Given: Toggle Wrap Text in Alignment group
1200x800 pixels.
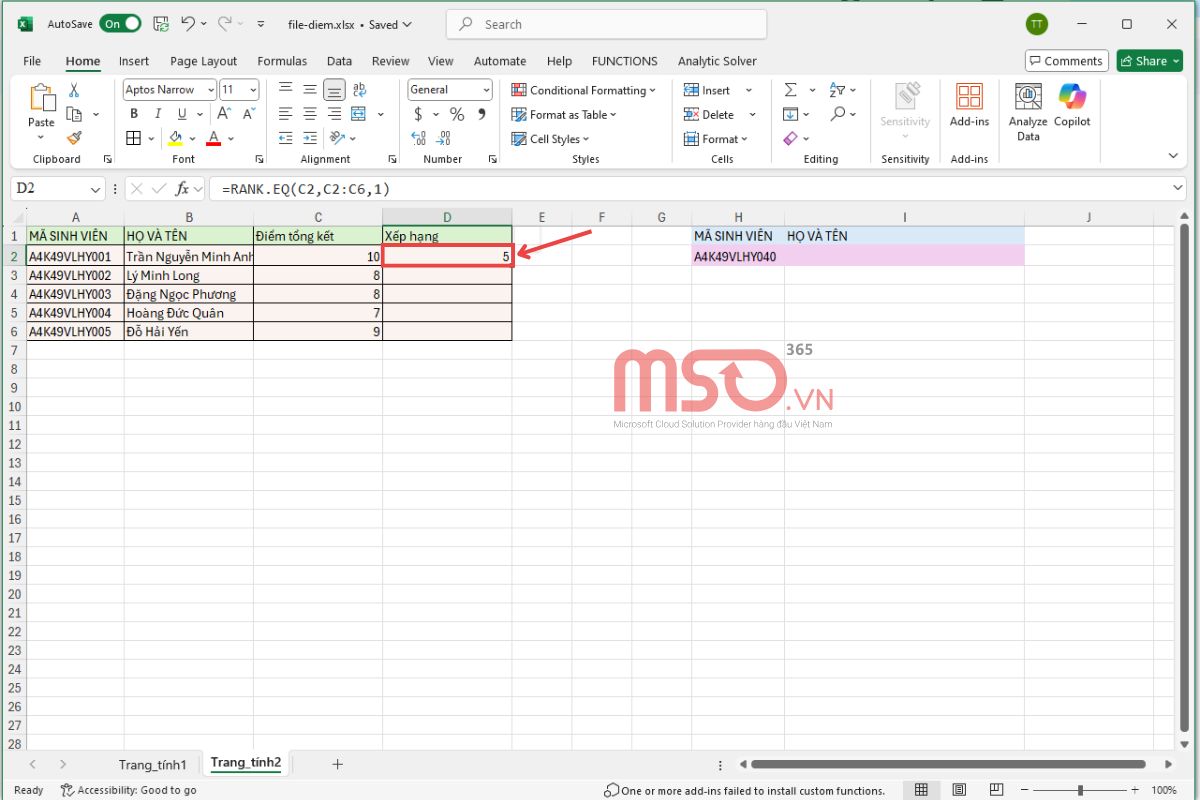Looking at the screenshot, I should coord(358,90).
